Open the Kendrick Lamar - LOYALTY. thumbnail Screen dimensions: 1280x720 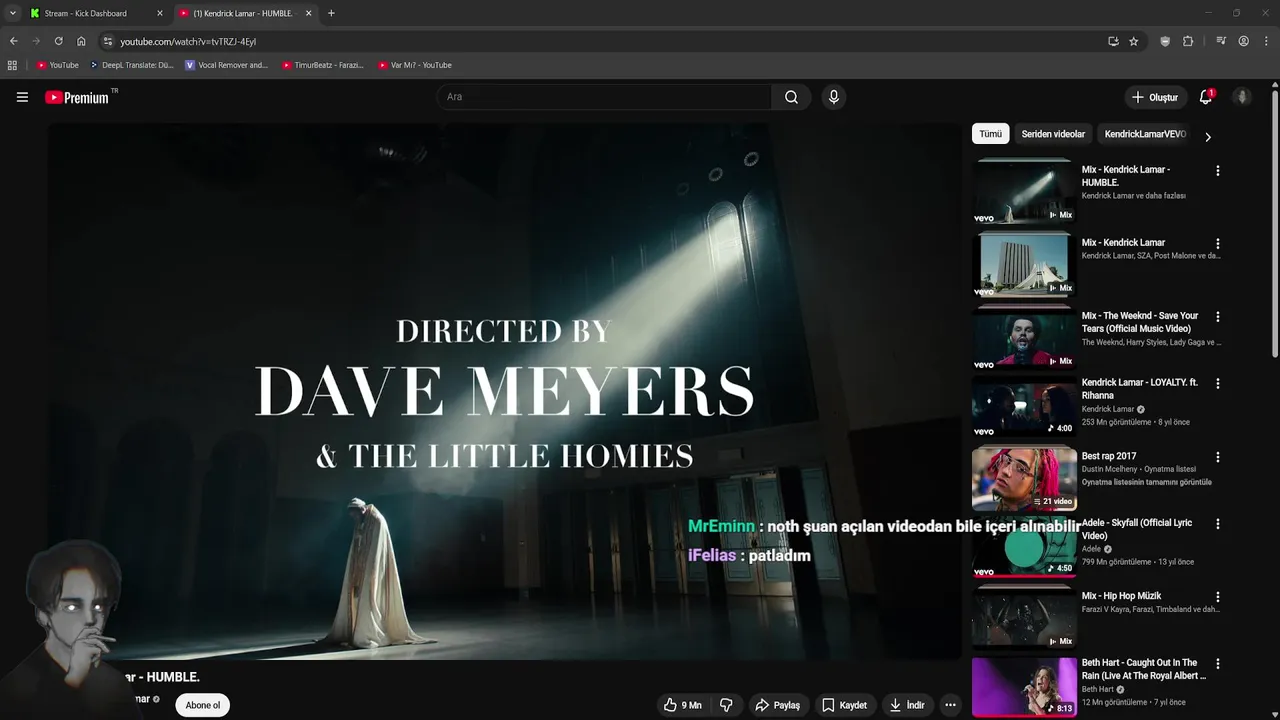[1024, 408]
